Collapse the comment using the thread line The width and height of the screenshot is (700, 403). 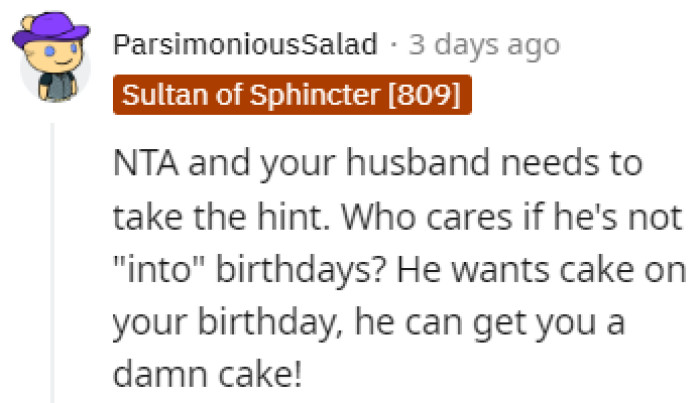[x=52, y=262]
